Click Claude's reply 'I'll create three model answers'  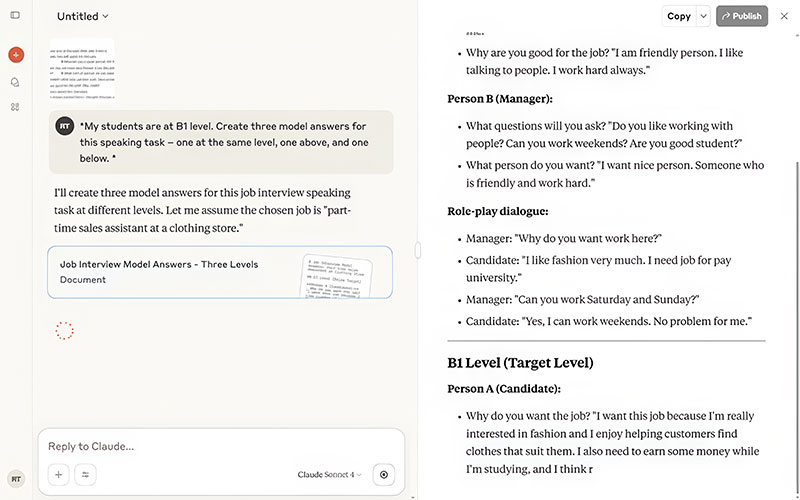pos(203,210)
